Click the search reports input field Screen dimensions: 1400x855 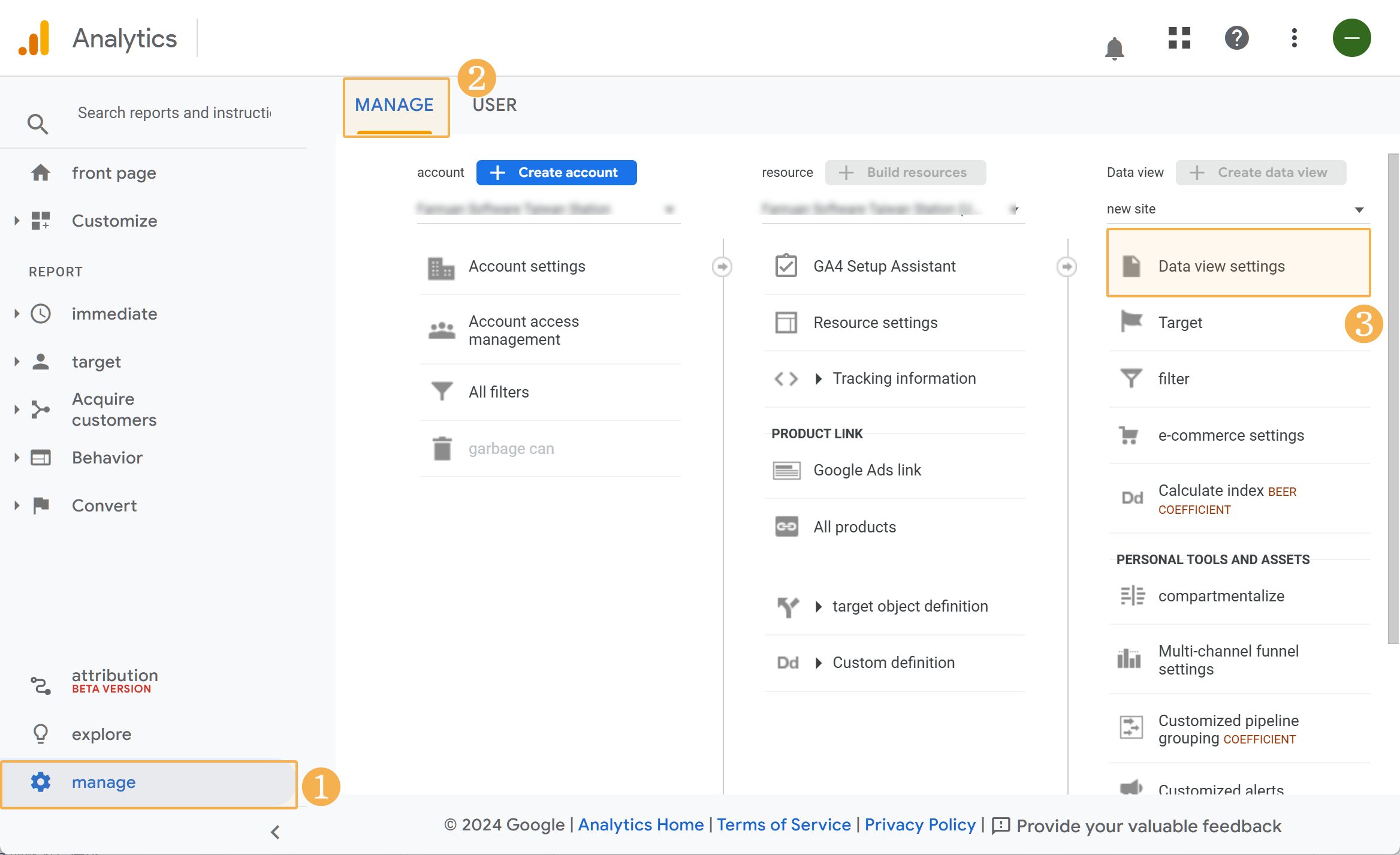pos(174,113)
